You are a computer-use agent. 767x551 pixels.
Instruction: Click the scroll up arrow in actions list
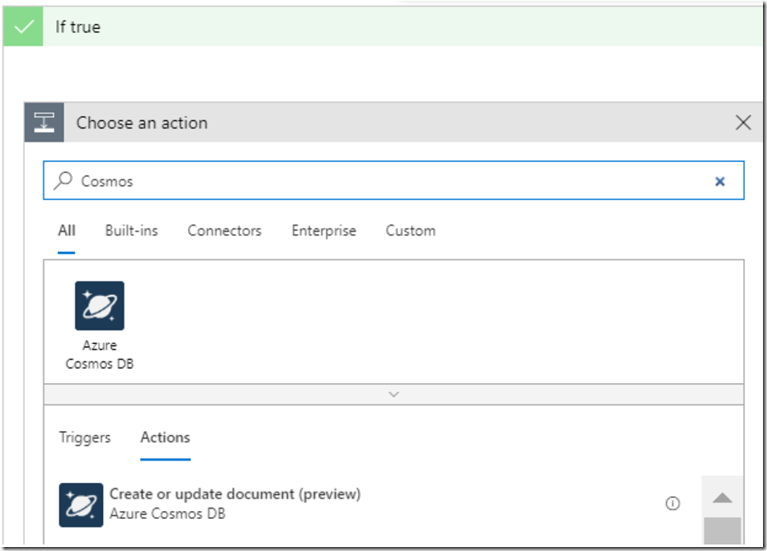[722, 498]
